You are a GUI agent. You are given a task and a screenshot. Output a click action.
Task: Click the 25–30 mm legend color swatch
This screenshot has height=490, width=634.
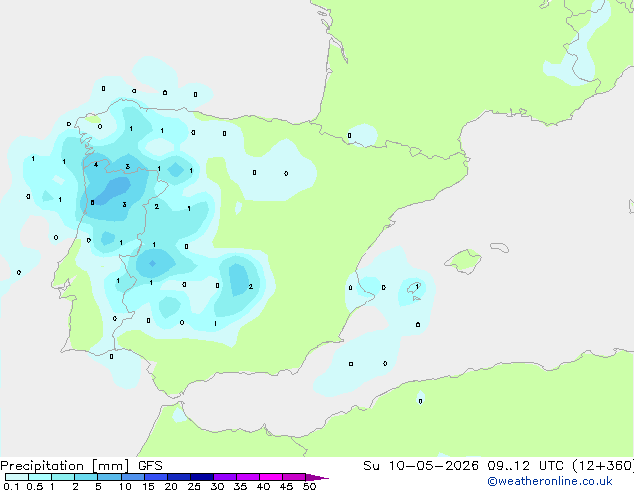click(x=202, y=477)
